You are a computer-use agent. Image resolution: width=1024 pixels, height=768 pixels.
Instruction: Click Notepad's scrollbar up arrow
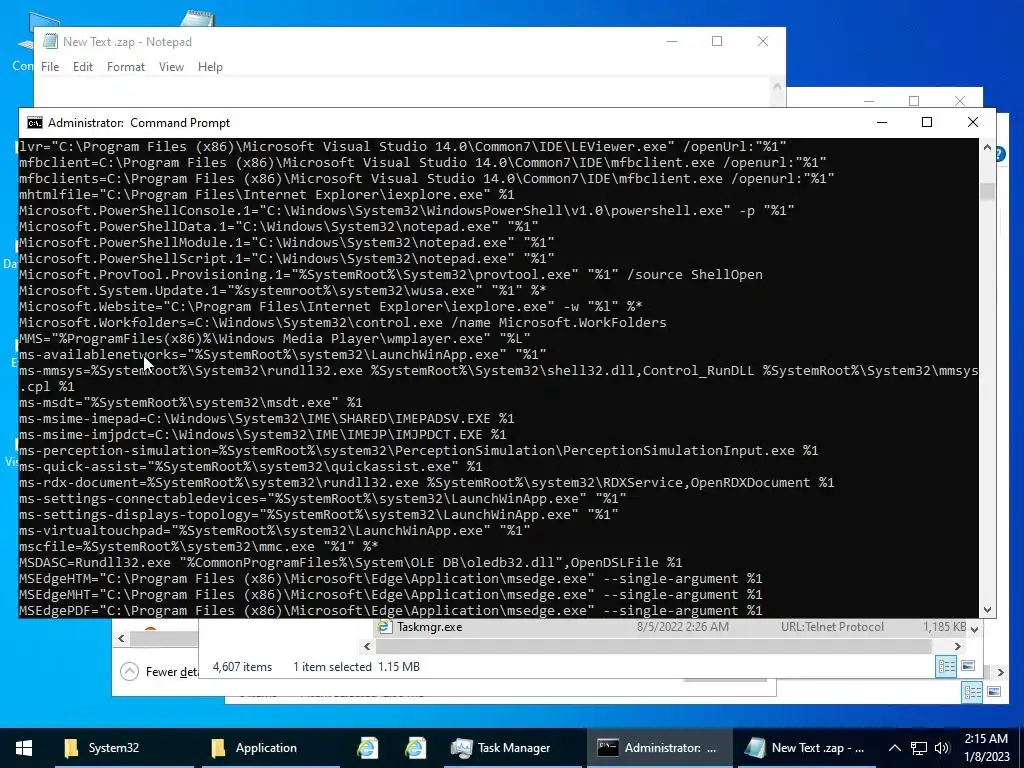[777, 86]
